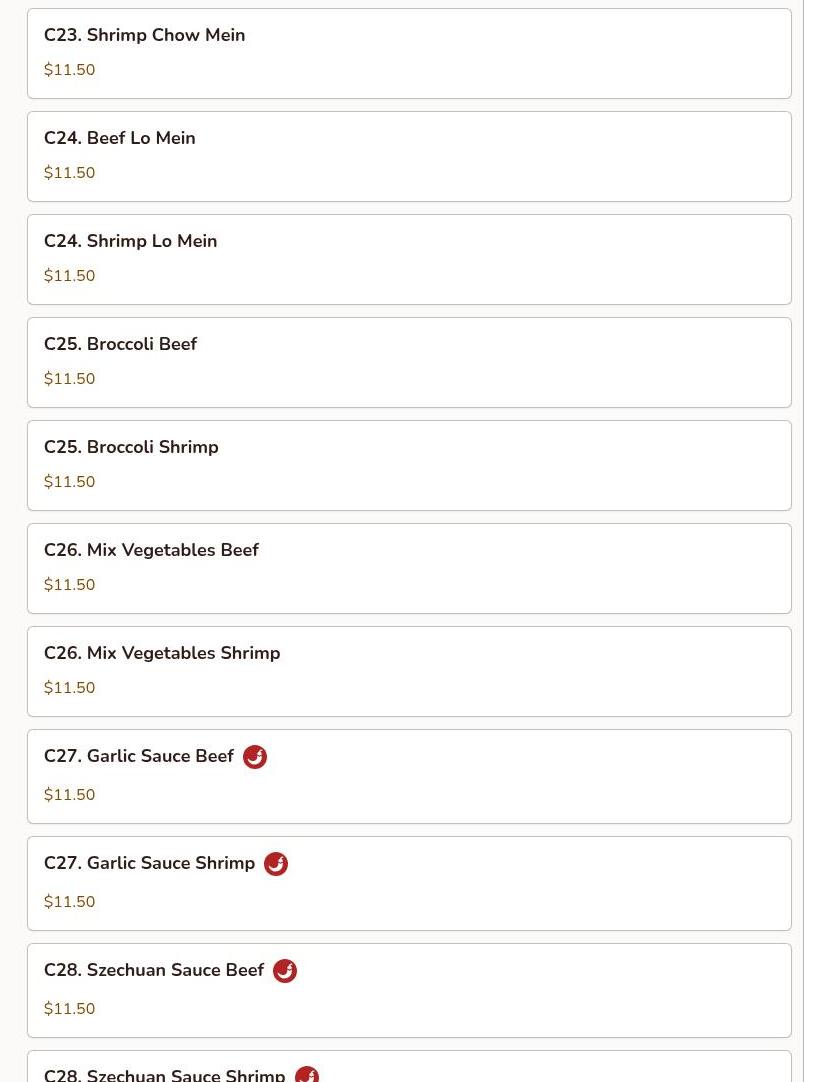Click the spicy icon beside Szechuan Sauce Shrimp
Screen dimensions: 824x1082
[x=306, y=1075]
